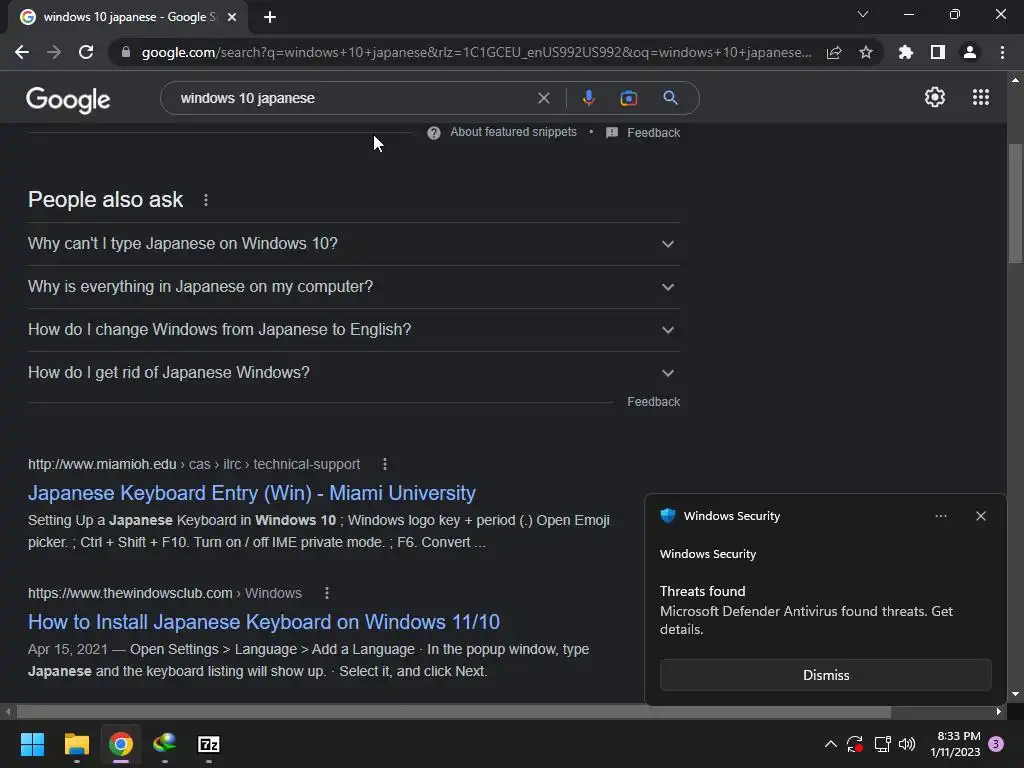Open the 7-Zip taskbar icon
1024x768 pixels.
[x=209, y=744]
